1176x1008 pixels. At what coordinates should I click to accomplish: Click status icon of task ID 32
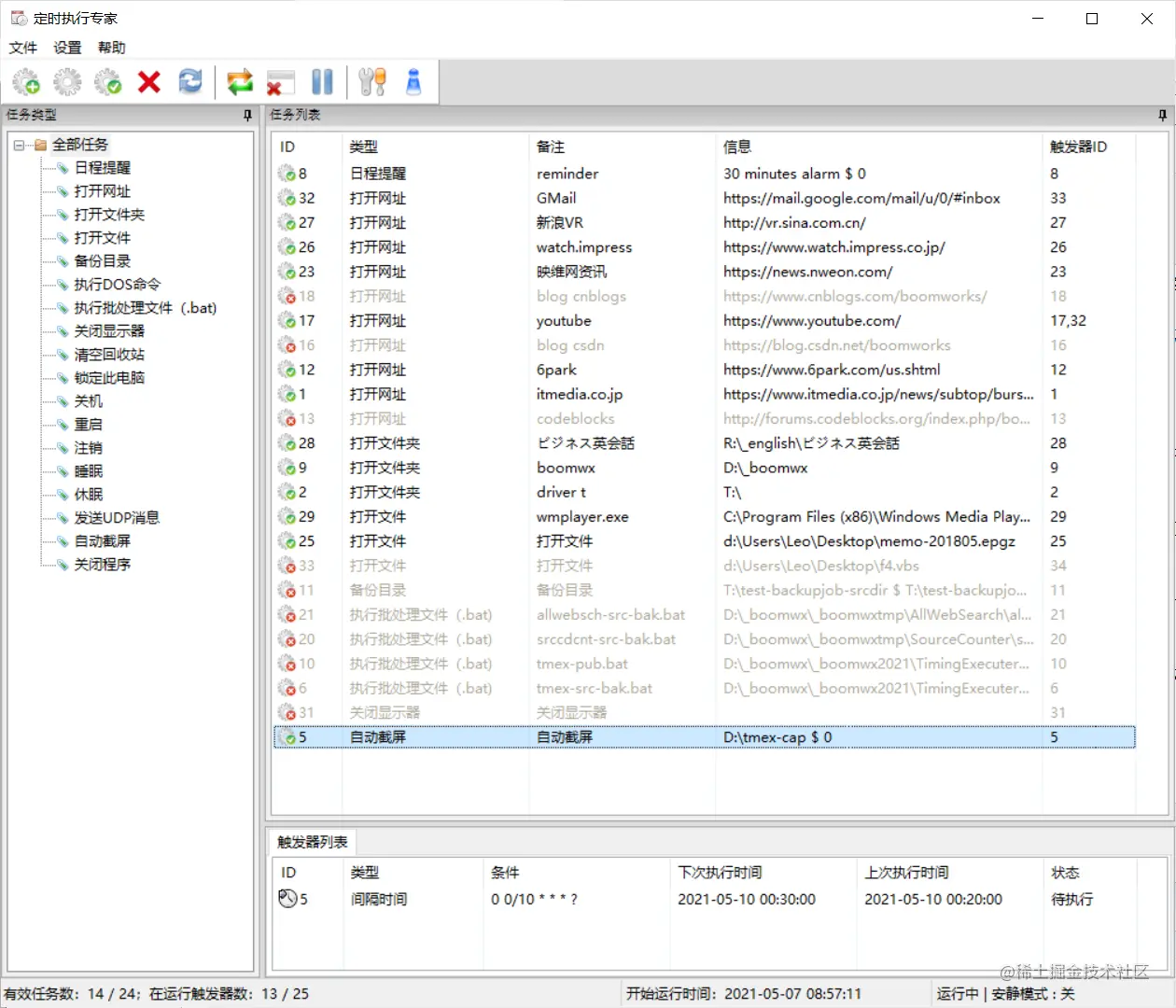pos(287,198)
